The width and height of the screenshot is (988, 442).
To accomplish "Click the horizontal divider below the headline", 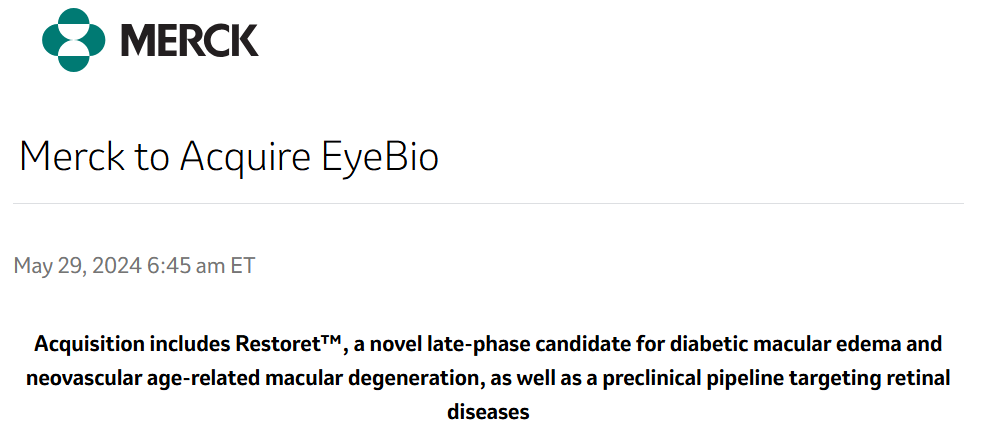I will [x=488, y=204].
